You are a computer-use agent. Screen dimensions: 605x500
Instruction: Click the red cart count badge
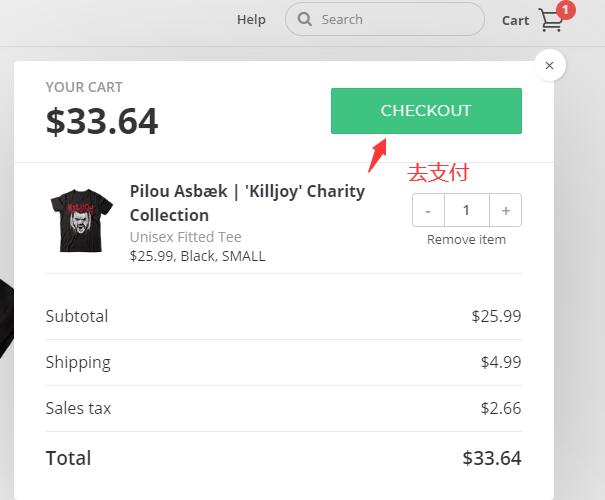(x=566, y=11)
